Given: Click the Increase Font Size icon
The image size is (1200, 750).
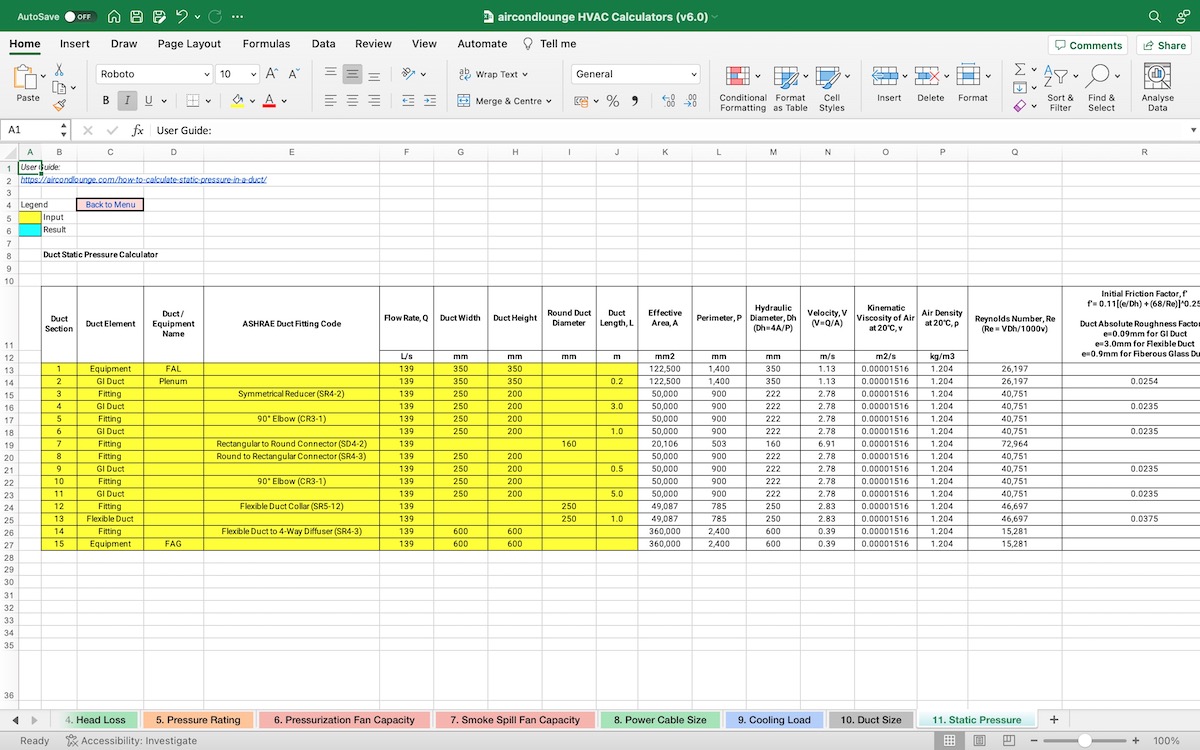Looking at the screenshot, I should click(272, 74).
